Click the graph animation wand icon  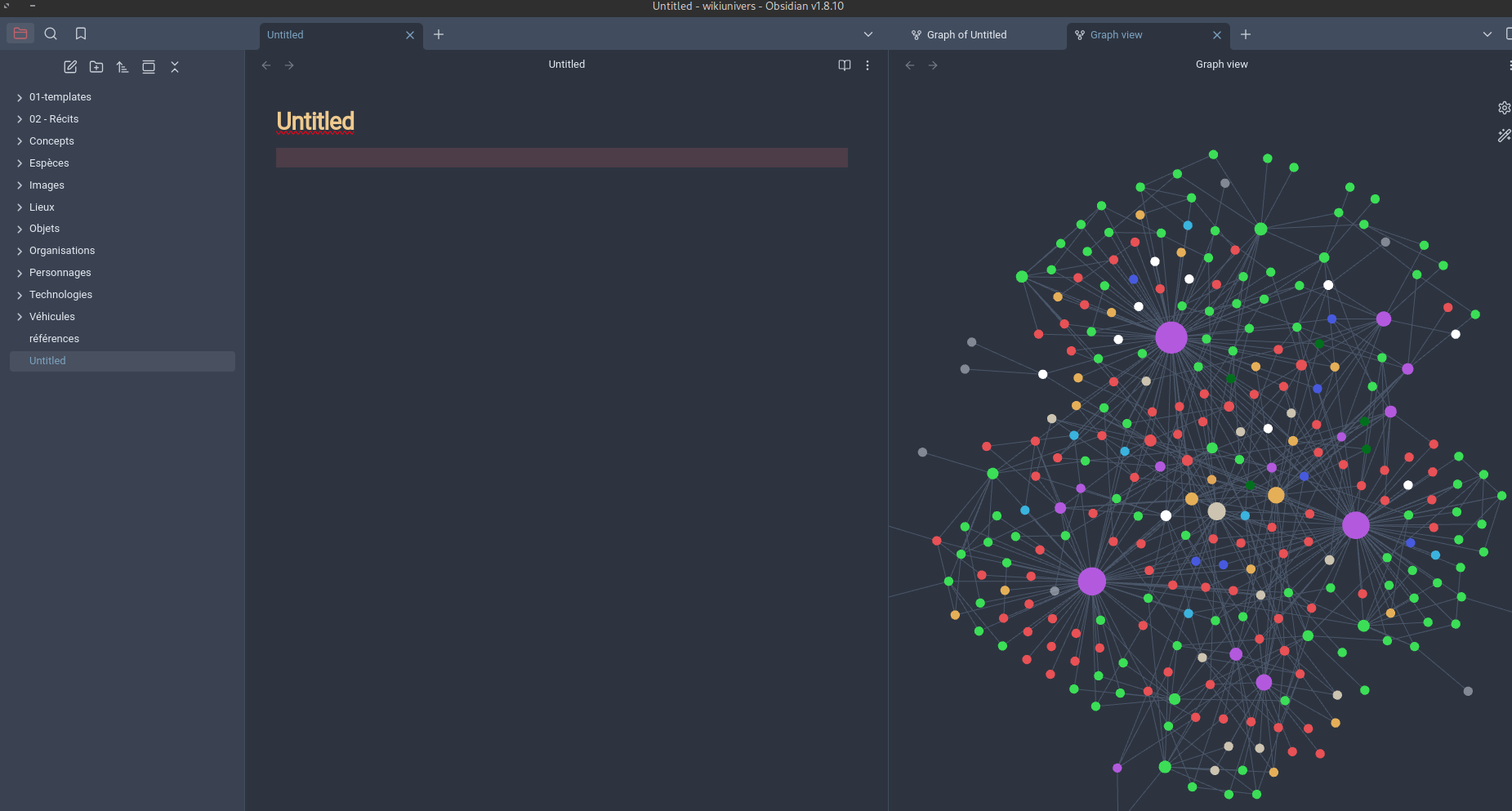point(1504,136)
